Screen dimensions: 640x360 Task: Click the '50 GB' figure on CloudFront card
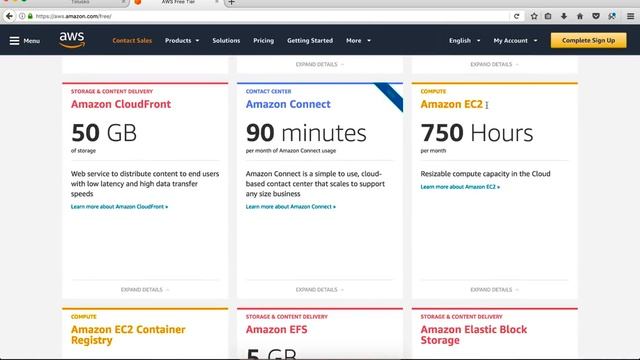point(104,133)
